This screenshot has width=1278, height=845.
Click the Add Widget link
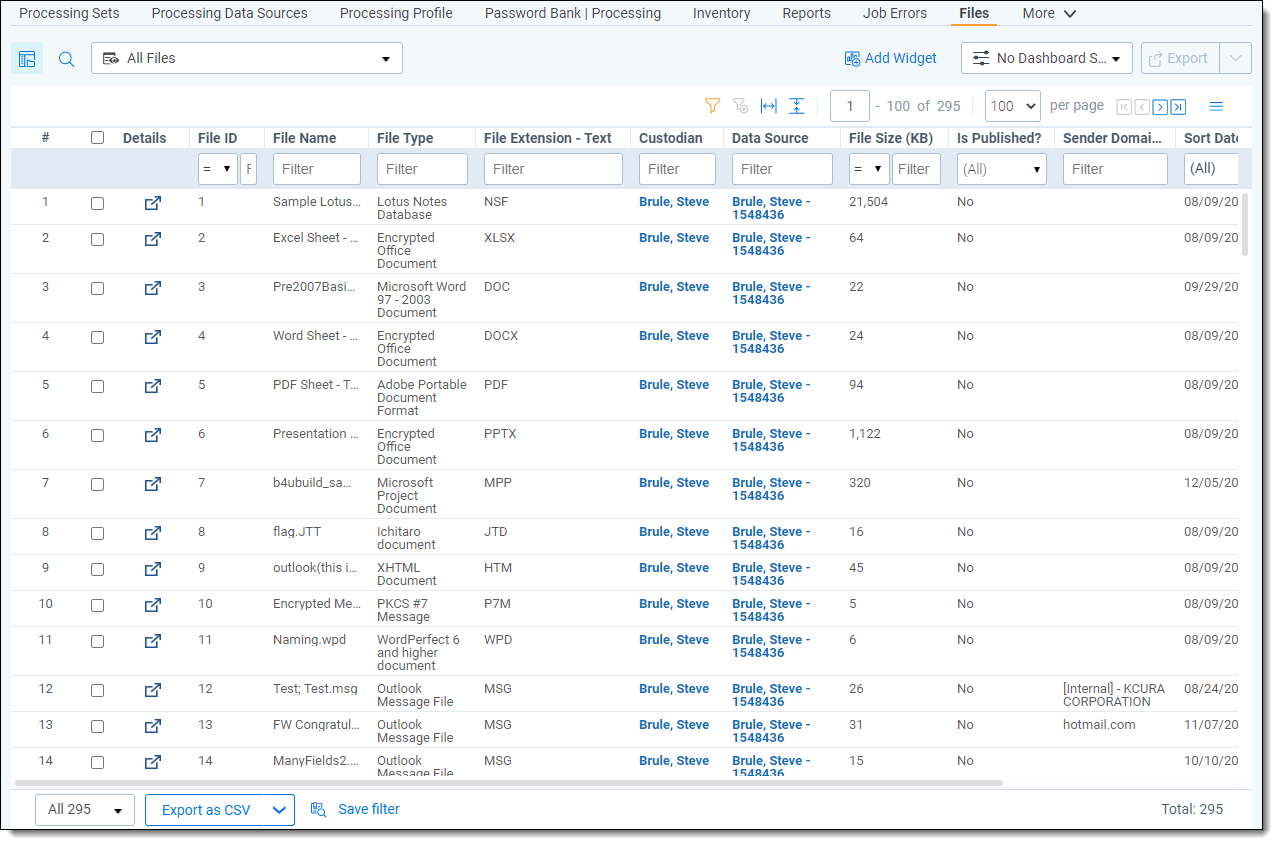point(890,58)
